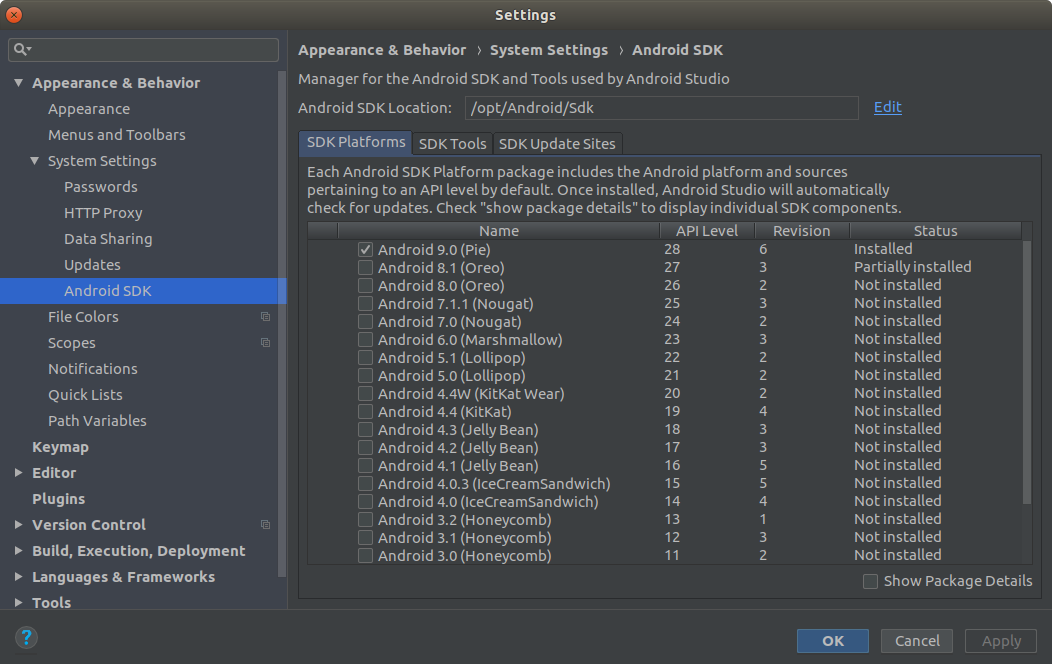This screenshot has height=664, width=1052.
Task: Expand the Editor section arrow
Action: (19, 473)
